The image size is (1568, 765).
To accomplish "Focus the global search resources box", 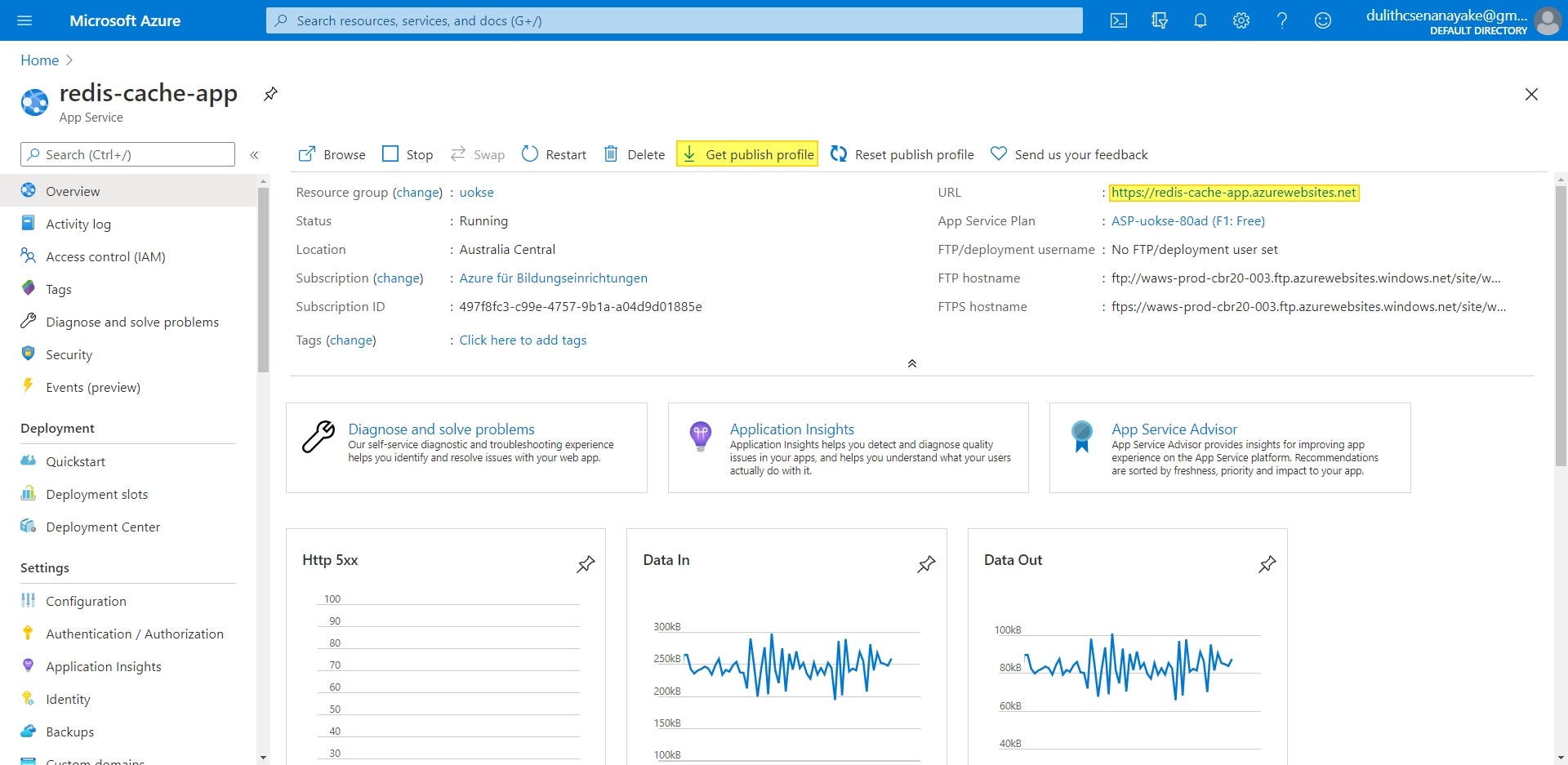I will click(x=675, y=20).
